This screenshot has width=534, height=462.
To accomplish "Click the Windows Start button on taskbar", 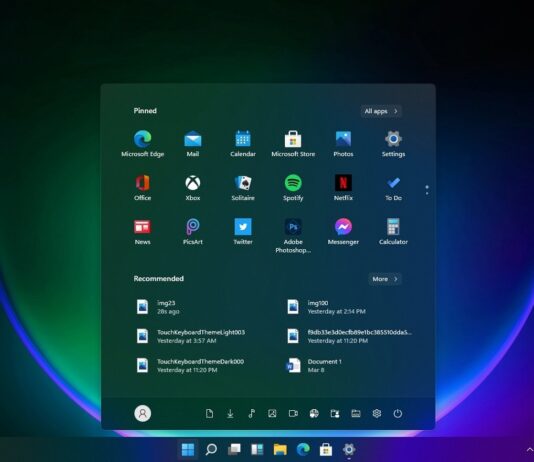I will 188,449.
